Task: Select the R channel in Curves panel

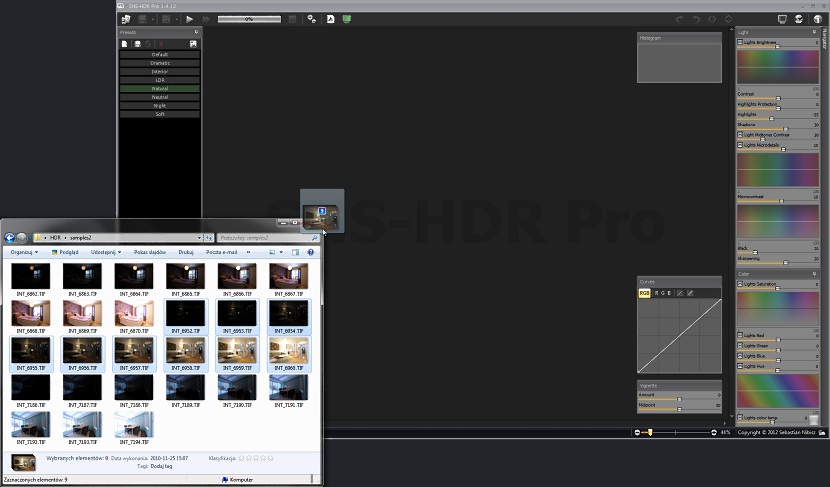Action: tap(657, 293)
